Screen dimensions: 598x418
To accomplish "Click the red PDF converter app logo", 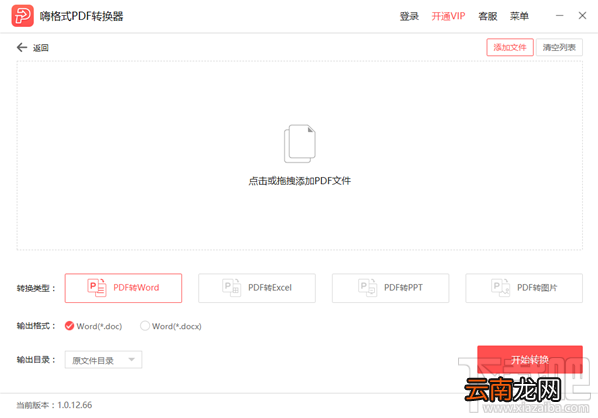I will tap(22, 16).
